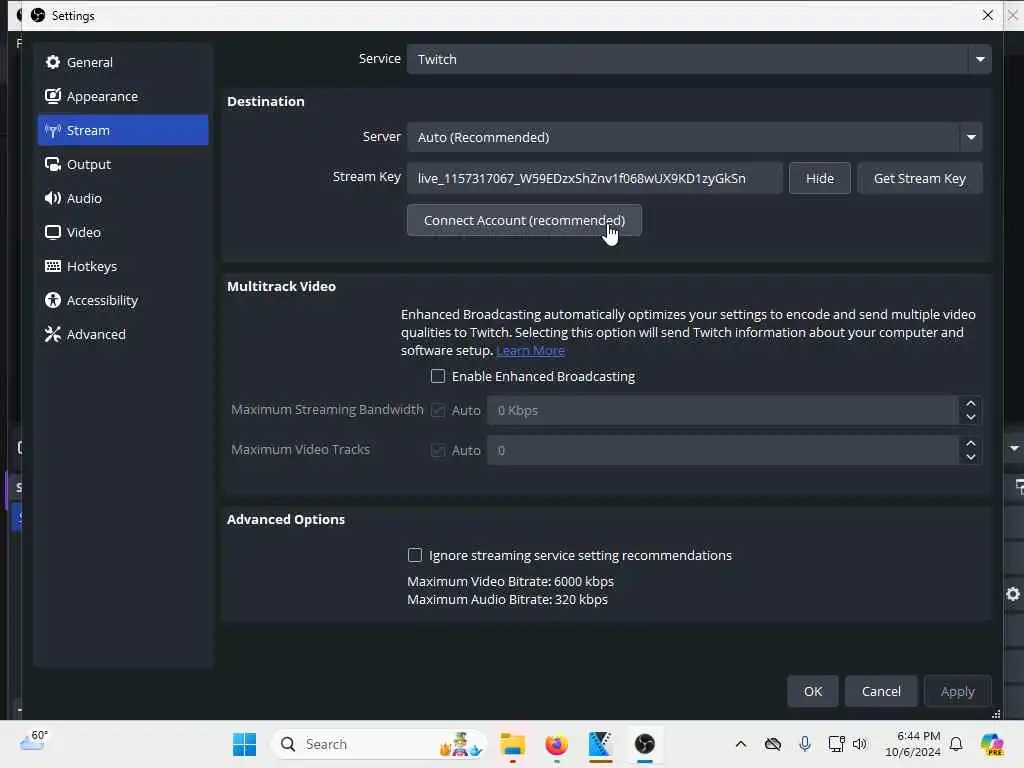This screenshot has width=1024, height=768.
Task: Hide the stream key
Action: (820, 178)
